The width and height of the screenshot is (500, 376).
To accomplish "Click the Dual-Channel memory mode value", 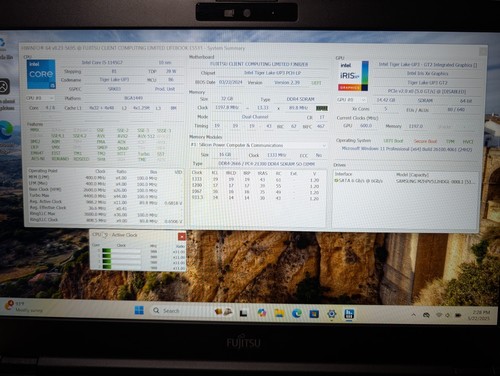I will click(x=255, y=117).
